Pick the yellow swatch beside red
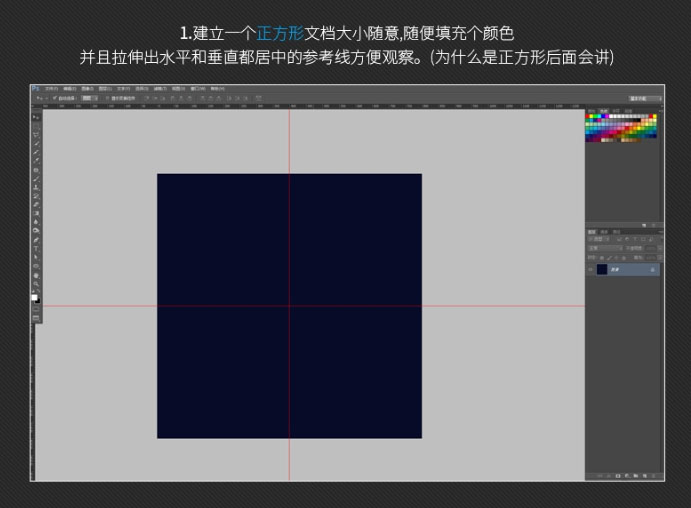 [x=591, y=116]
